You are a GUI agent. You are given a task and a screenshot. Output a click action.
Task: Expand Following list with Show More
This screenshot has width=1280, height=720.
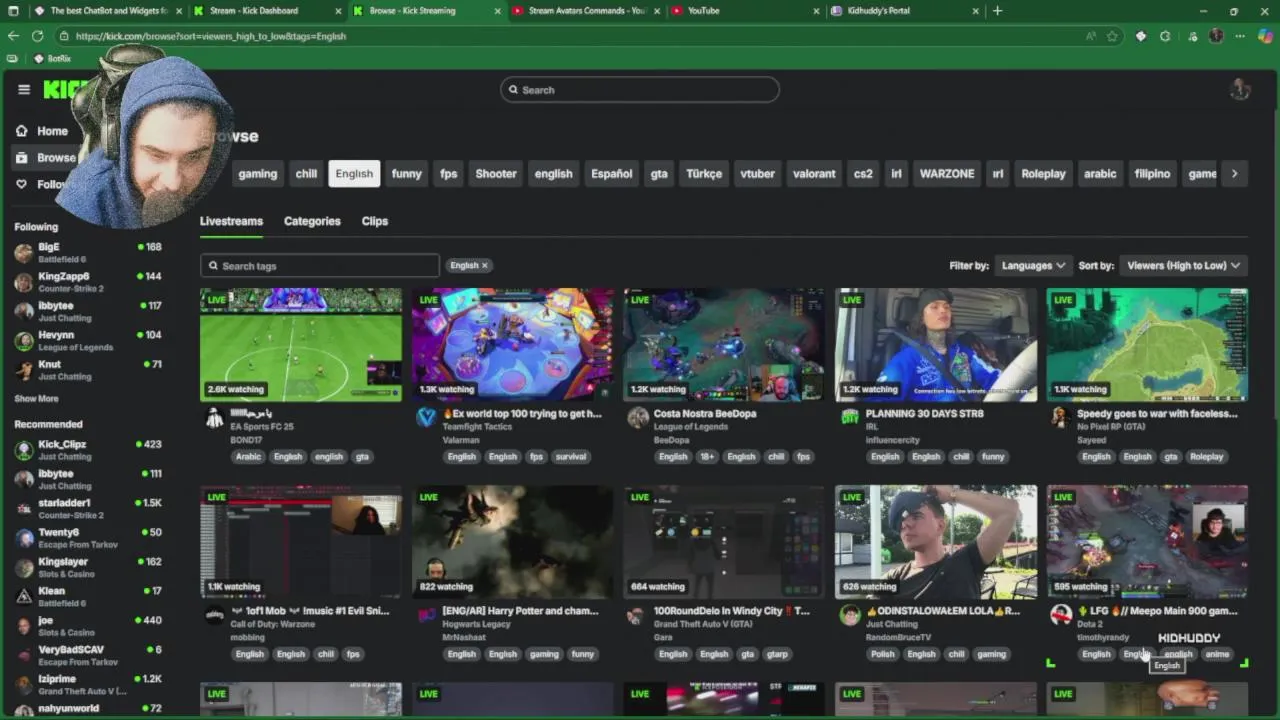click(x=36, y=398)
